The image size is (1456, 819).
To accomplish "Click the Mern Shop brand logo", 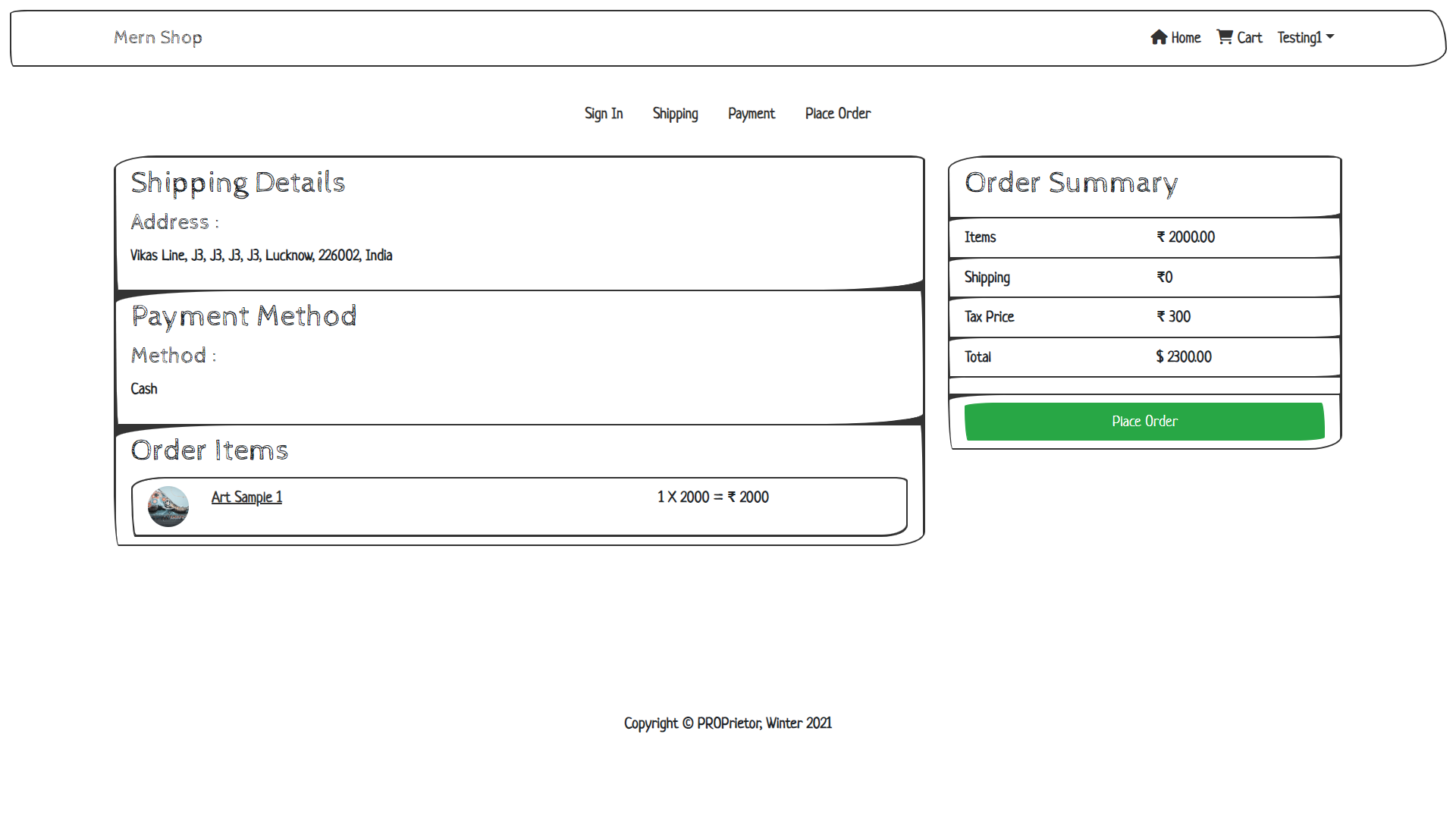I will pos(158,37).
